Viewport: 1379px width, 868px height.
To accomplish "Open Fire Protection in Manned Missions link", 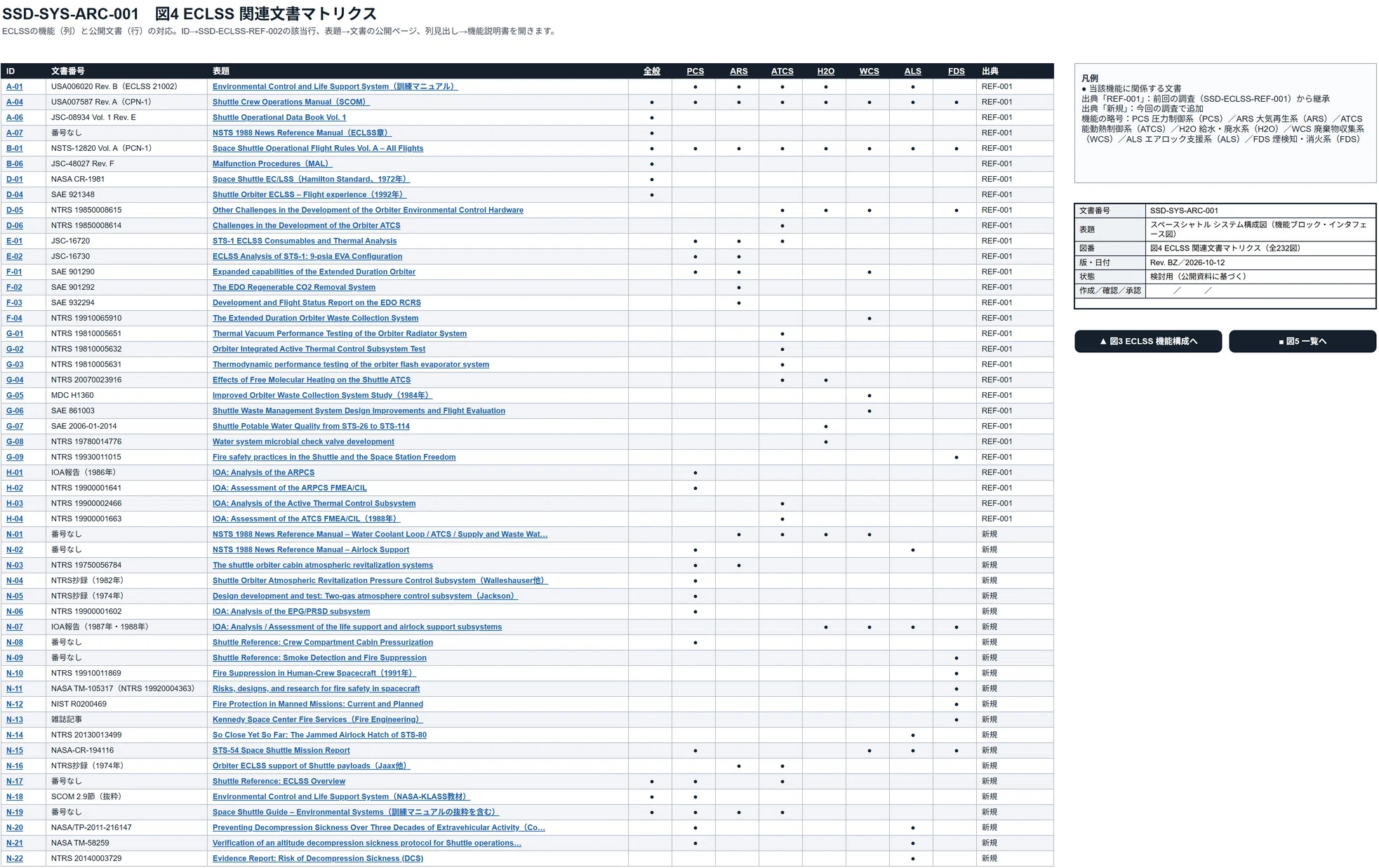I will (x=317, y=704).
